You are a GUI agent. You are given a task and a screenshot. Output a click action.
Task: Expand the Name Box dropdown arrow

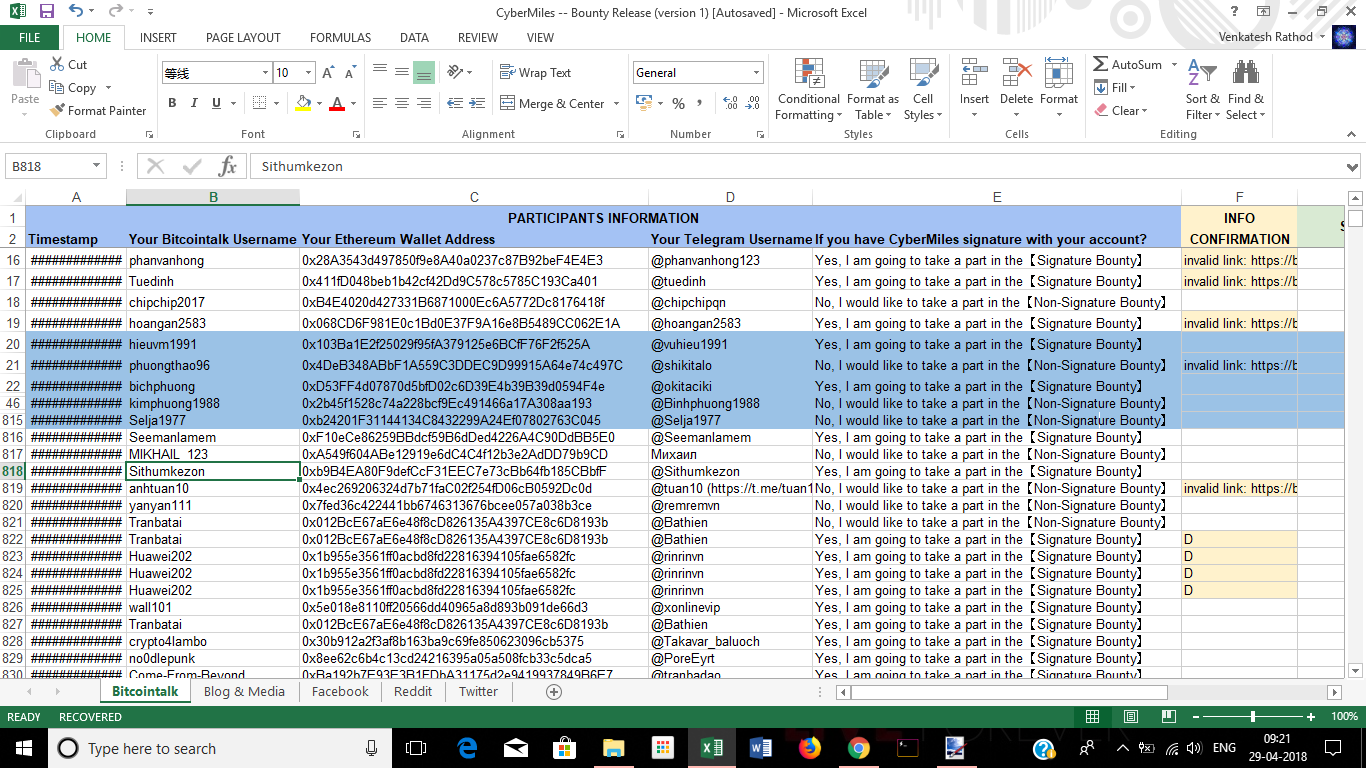pyautogui.click(x=97, y=166)
